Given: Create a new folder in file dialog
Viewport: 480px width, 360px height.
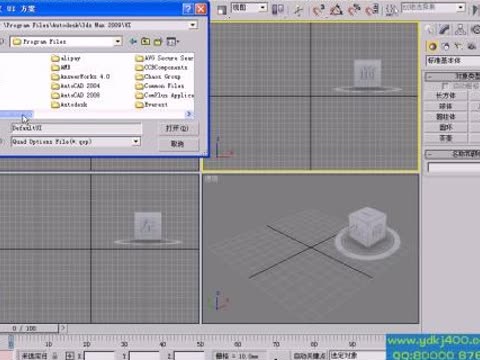Looking at the screenshot, I should tap(158, 41).
